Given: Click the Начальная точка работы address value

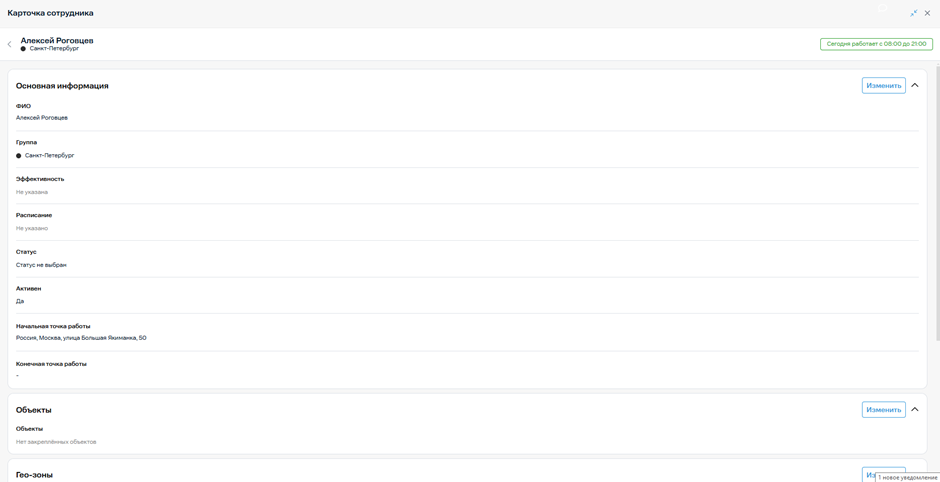Looking at the screenshot, I should (81, 338).
